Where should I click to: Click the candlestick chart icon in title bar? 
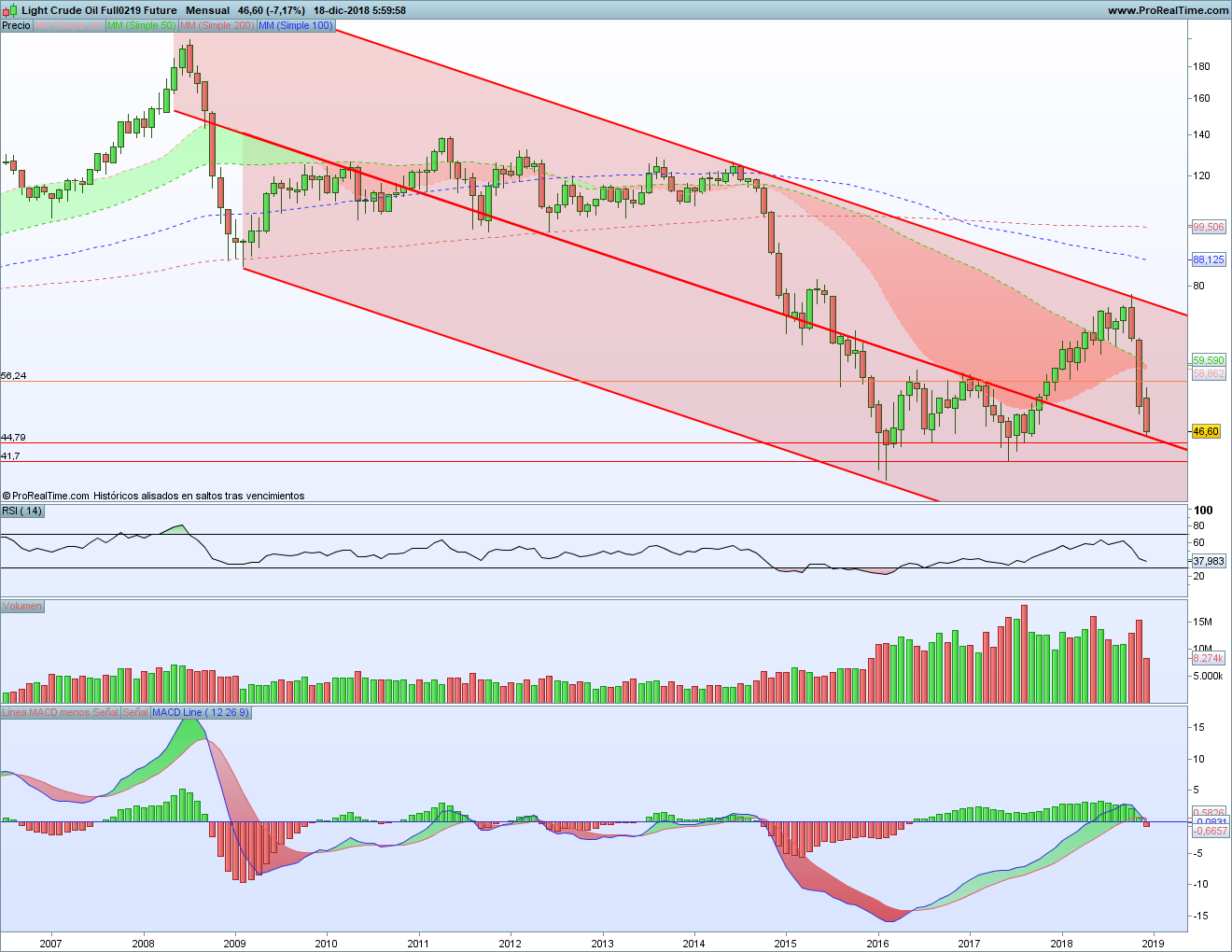click(10, 10)
